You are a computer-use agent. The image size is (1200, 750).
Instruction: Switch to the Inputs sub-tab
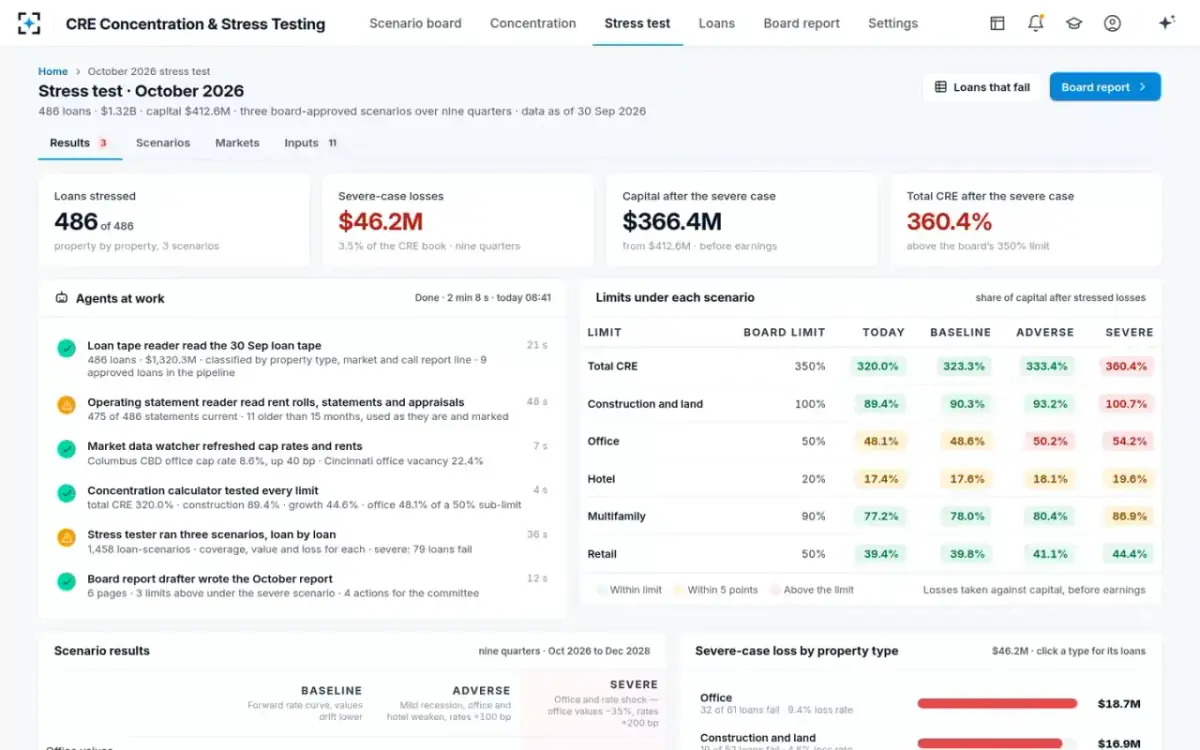click(311, 143)
